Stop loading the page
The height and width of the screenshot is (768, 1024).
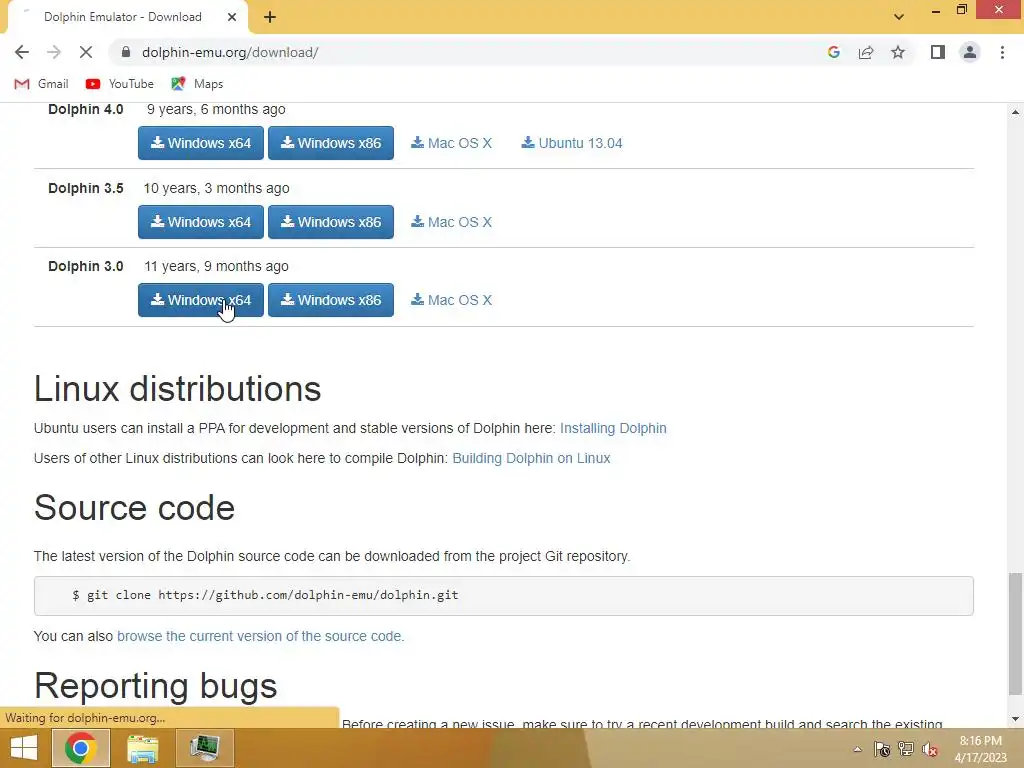click(x=86, y=52)
